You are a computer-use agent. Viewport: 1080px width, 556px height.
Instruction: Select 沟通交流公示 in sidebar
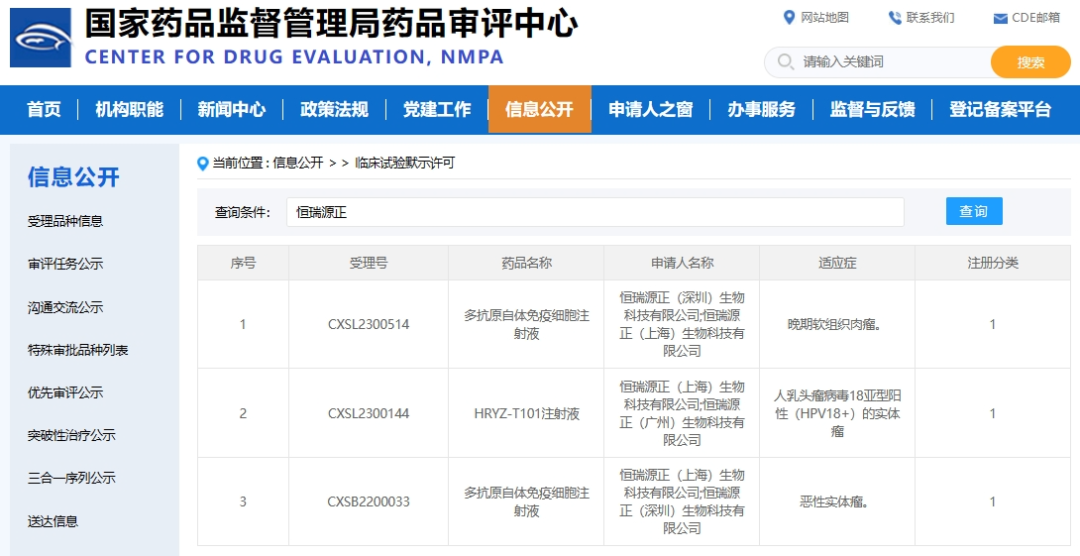click(x=65, y=307)
